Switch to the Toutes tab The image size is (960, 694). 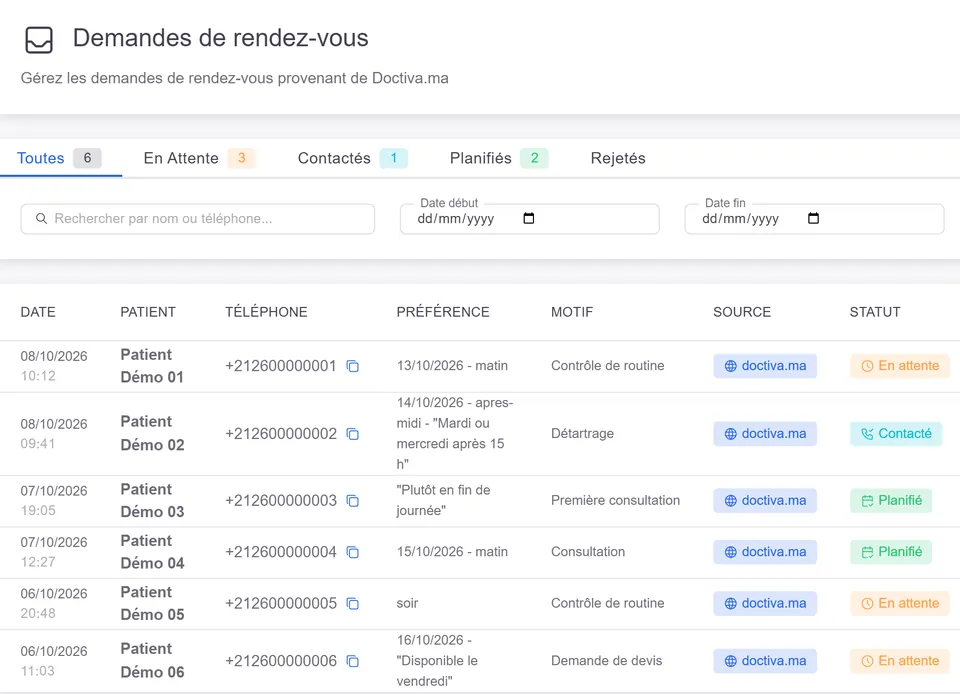click(60, 158)
